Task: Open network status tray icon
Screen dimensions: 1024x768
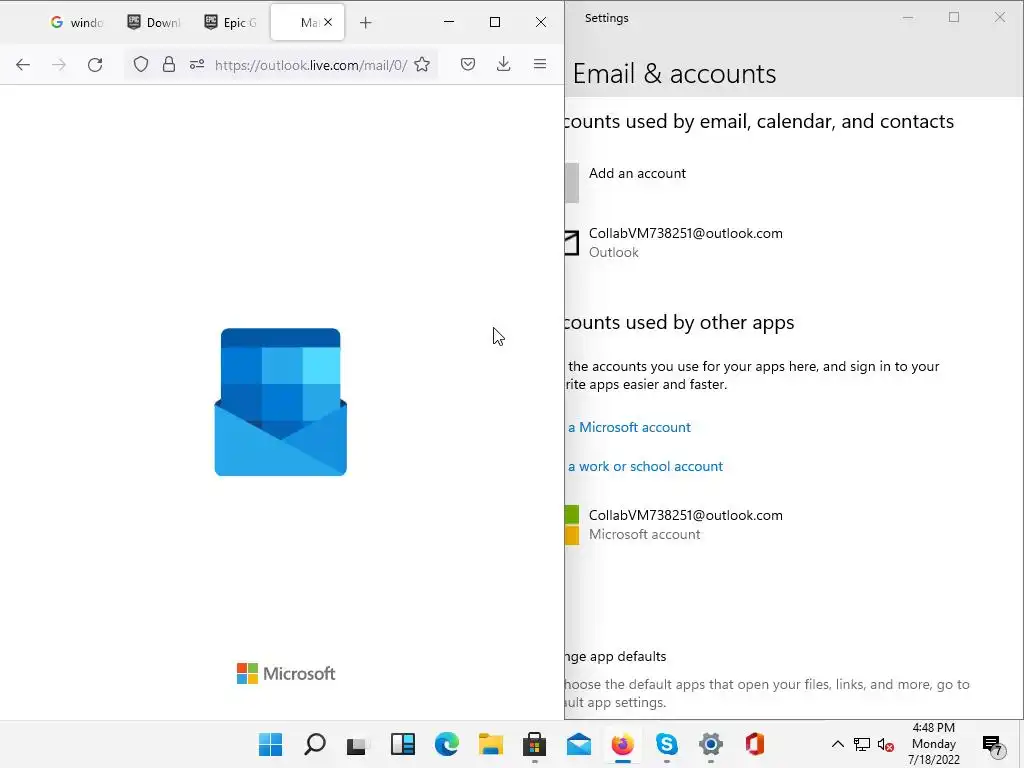Action: [x=861, y=744]
